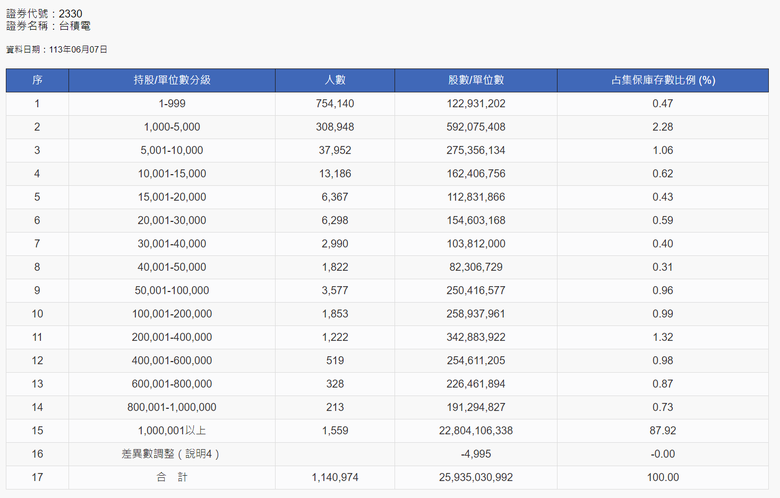
Task: Select the 差異數調整 (說明4) row label
Action: pyautogui.click(x=172, y=454)
